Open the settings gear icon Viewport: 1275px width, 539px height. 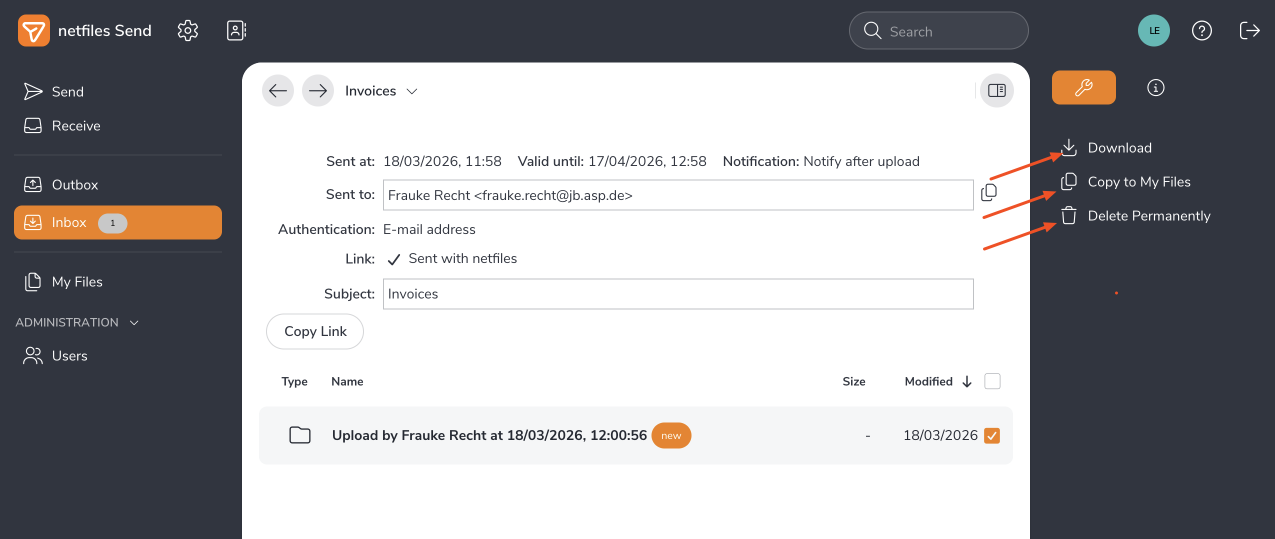[188, 31]
